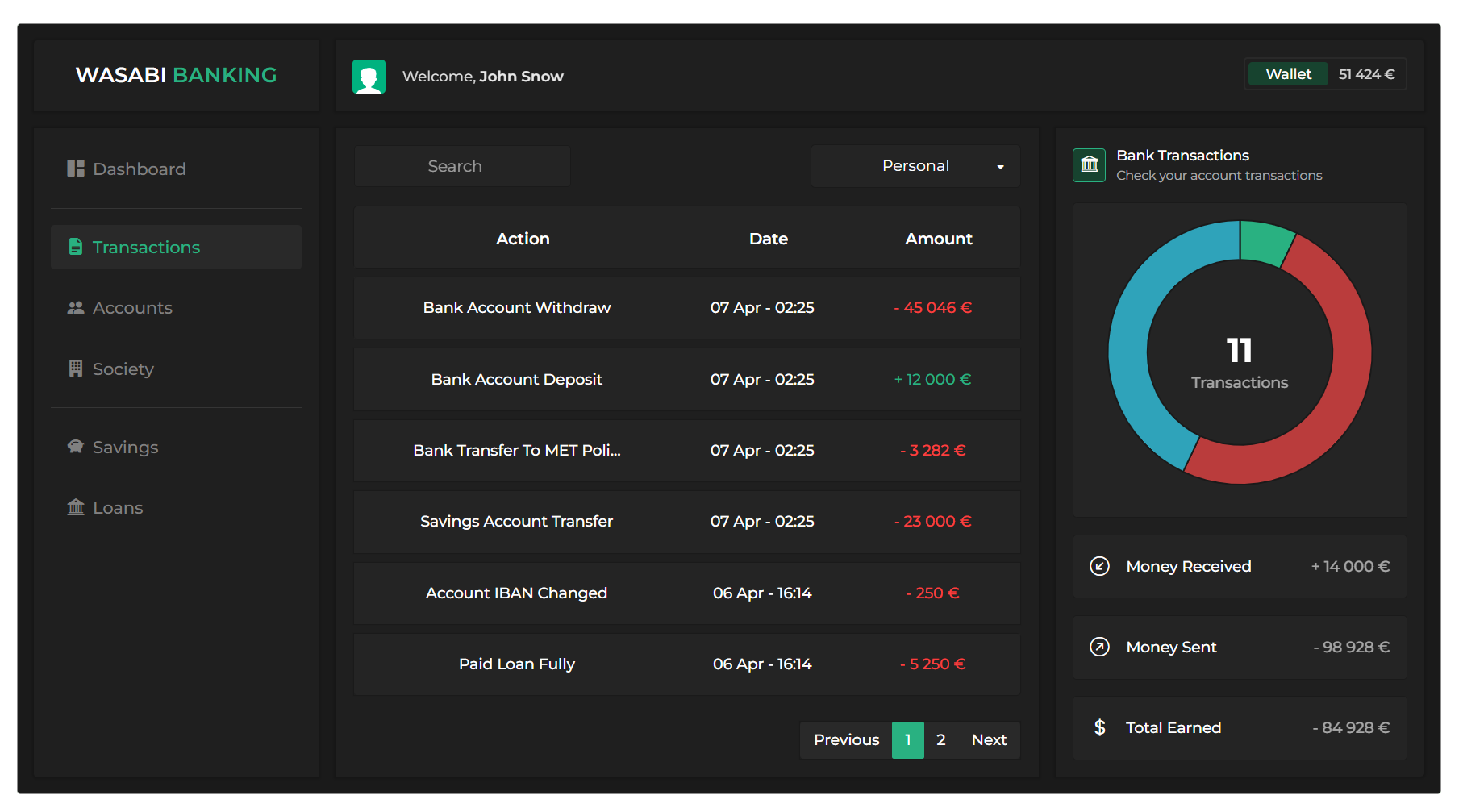Click the Transactions document icon
The width and height of the screenshot is (1463, 812).
[x=75, y=247]
